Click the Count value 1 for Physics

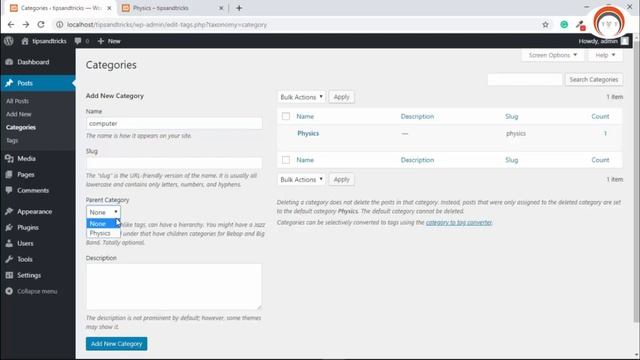click(605, 133)
